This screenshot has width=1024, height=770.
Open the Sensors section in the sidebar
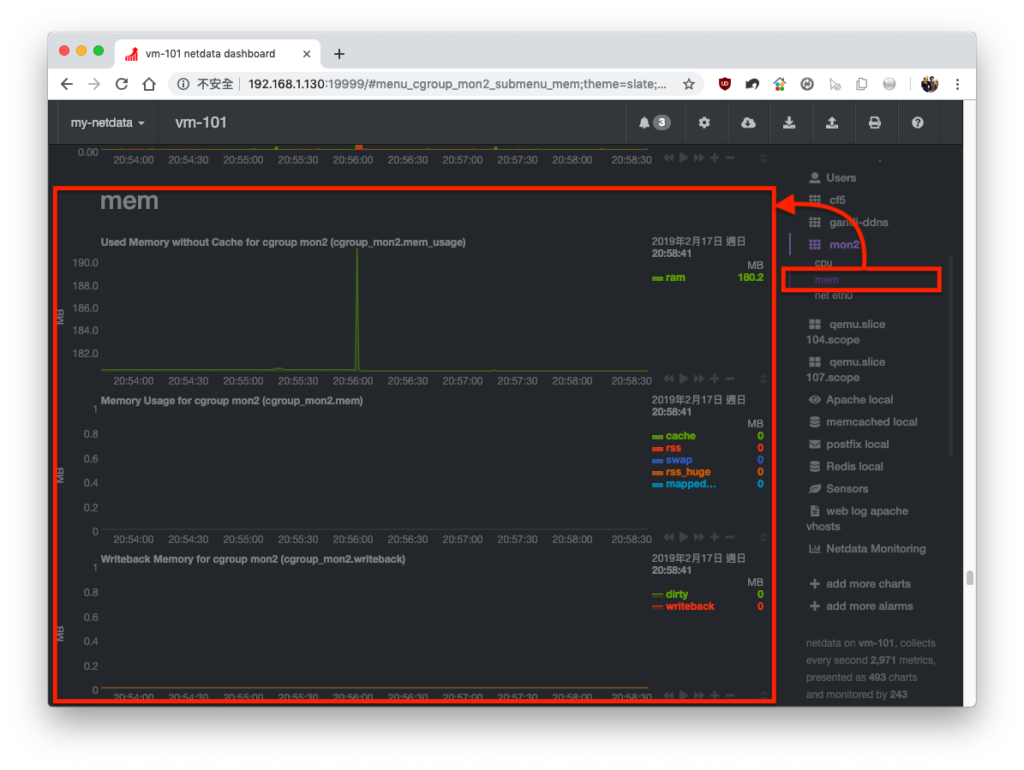coord(839,489)
